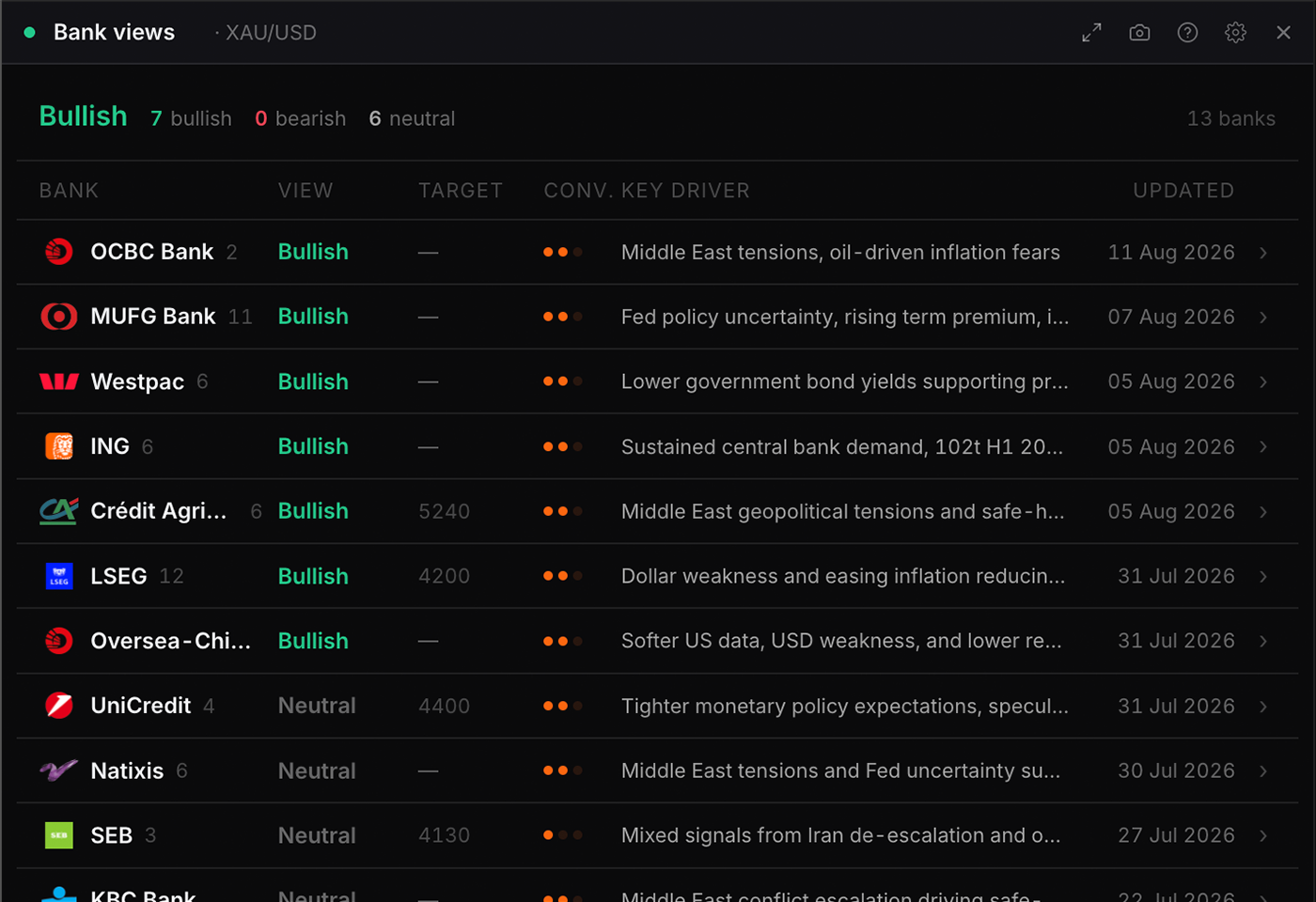
Task: Close the Bank views panel
Action: (1283, 33)
